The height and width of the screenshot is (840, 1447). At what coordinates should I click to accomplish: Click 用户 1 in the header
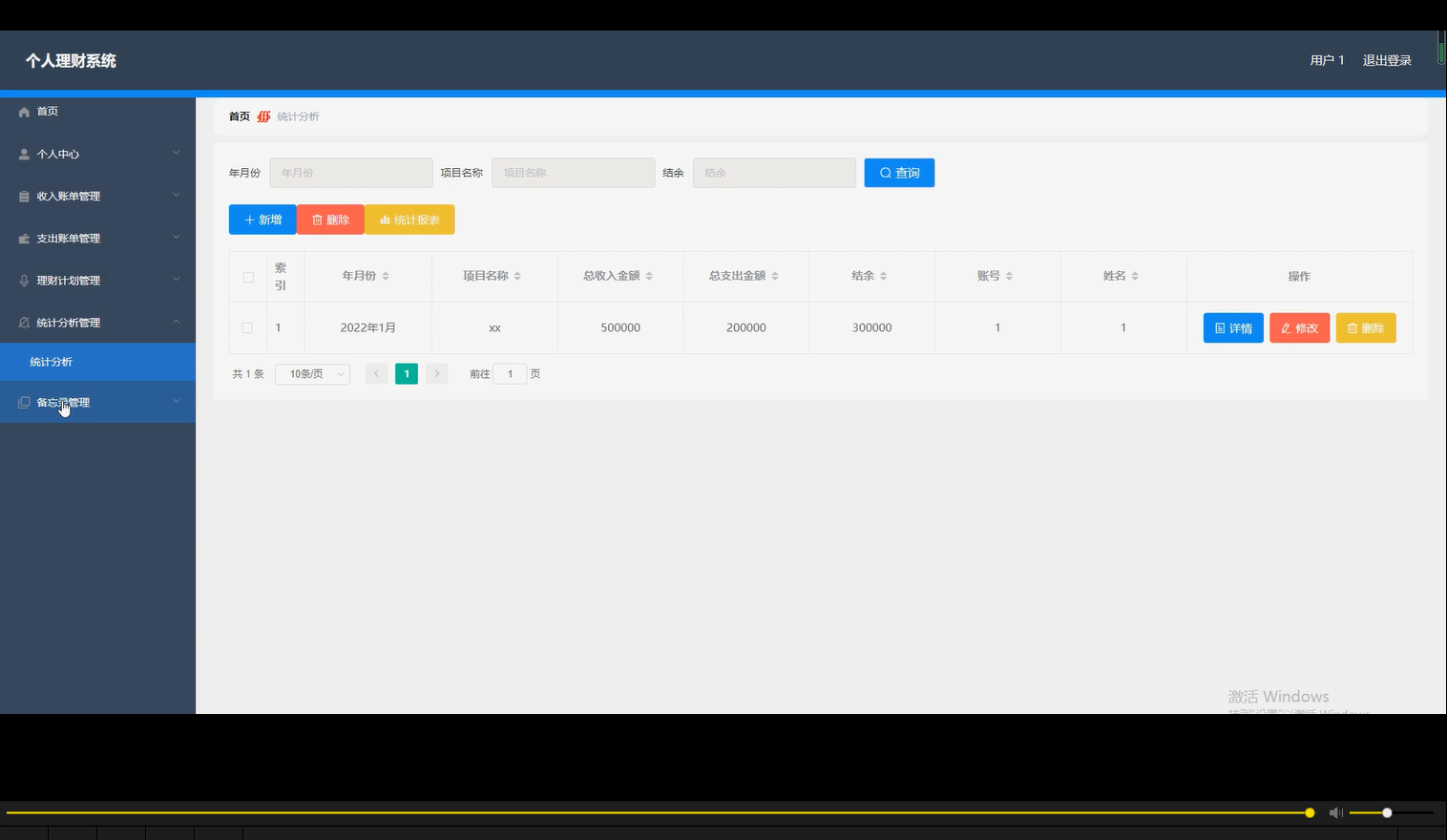[1327, 60]
